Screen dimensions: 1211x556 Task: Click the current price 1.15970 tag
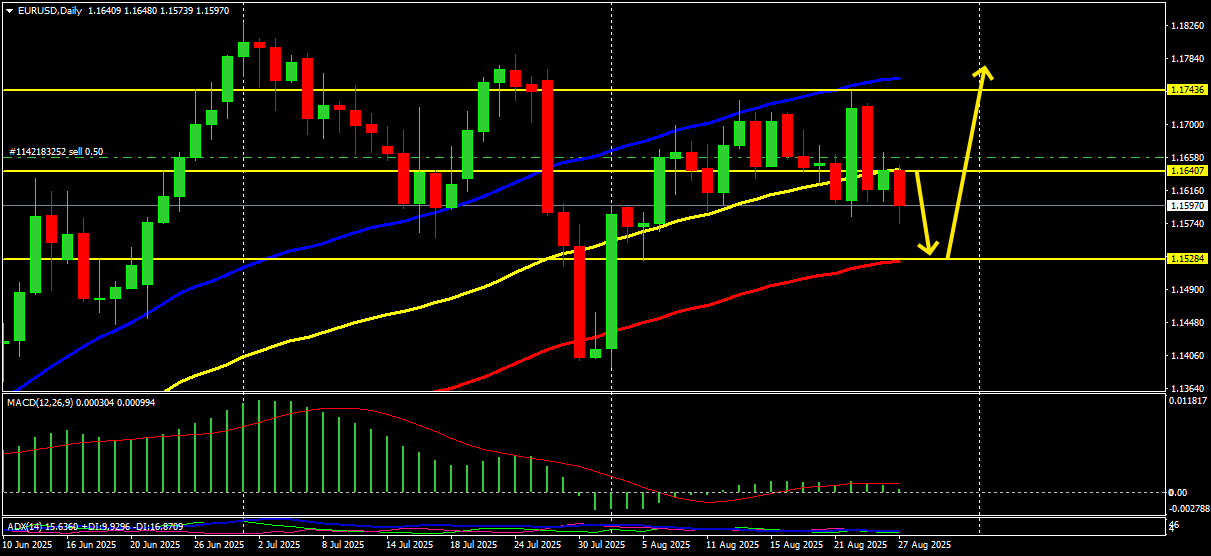point(1187,205)
